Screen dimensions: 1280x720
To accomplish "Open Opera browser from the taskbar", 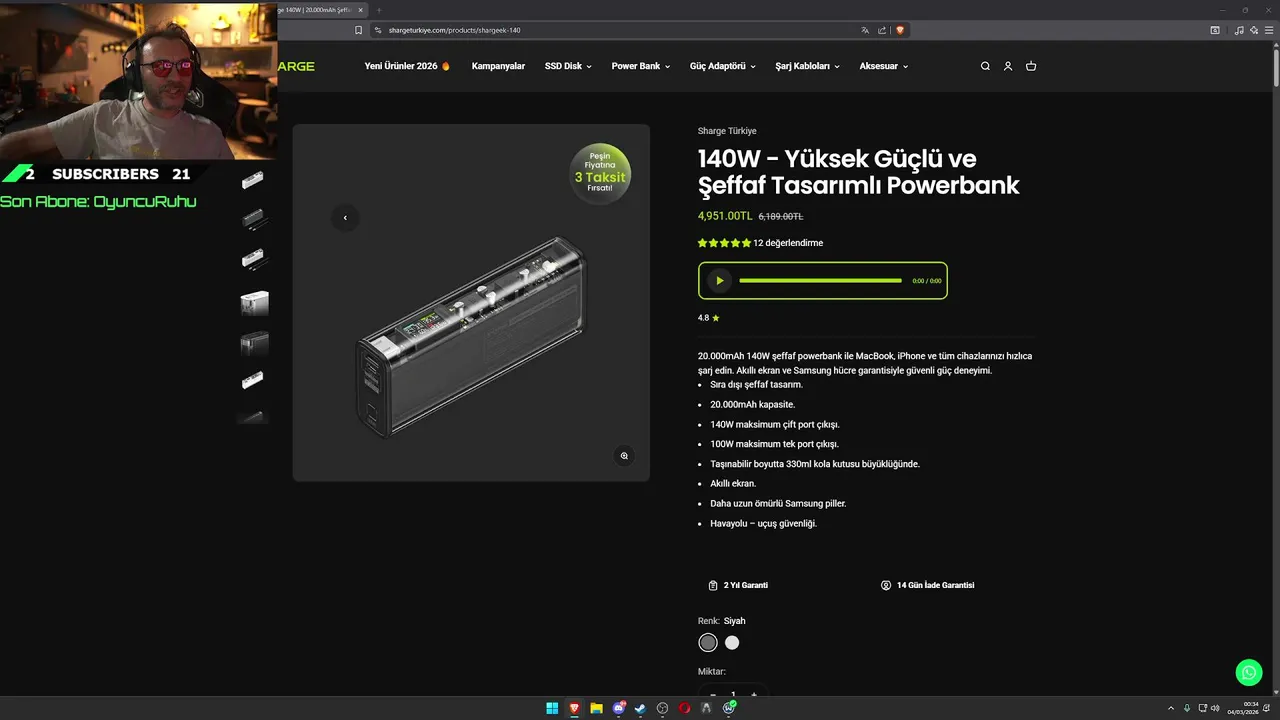I will pyautogui.click(x=685, y=708).
